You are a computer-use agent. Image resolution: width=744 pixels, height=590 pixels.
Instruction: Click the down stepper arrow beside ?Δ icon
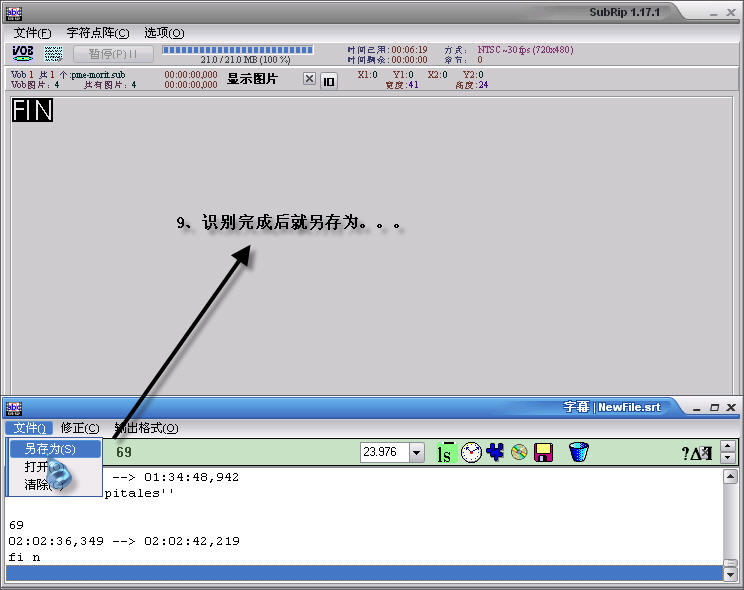pos(728,458)
